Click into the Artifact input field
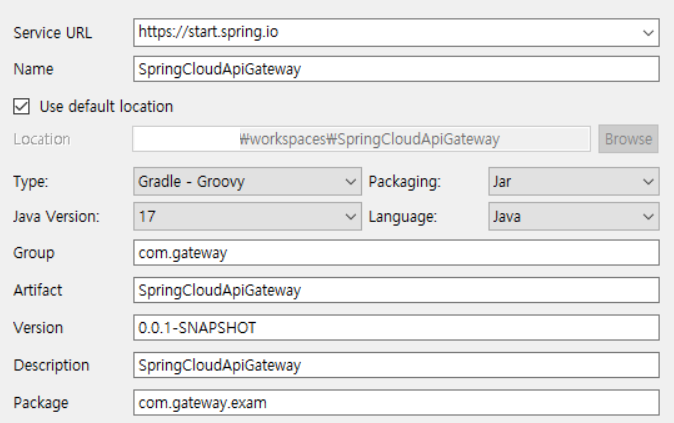 click(396, 290)
